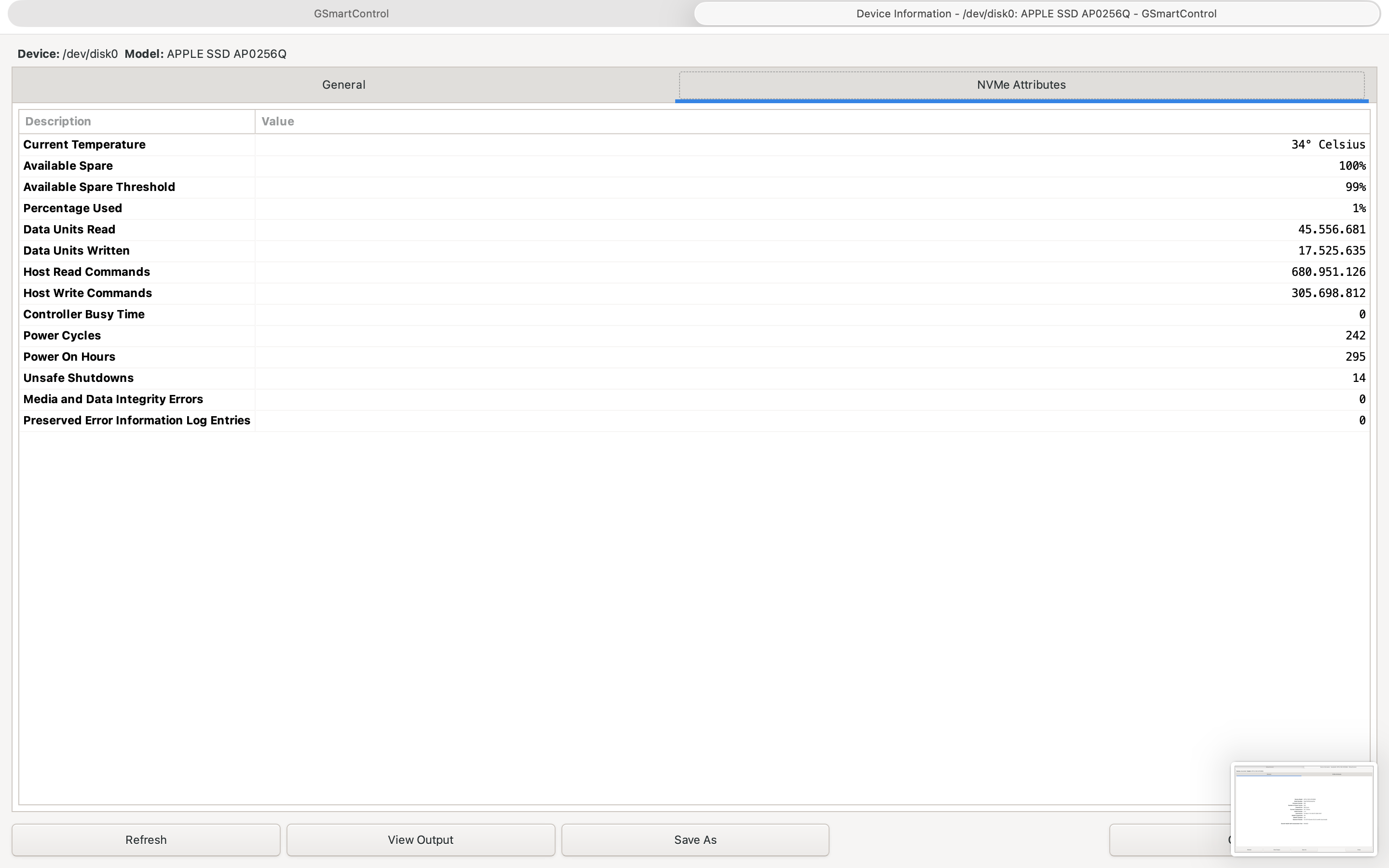1389x868 pixels.
Task: Select the Available Spare Threshold row
Action: pyautogui.click(x=99, y=187)
